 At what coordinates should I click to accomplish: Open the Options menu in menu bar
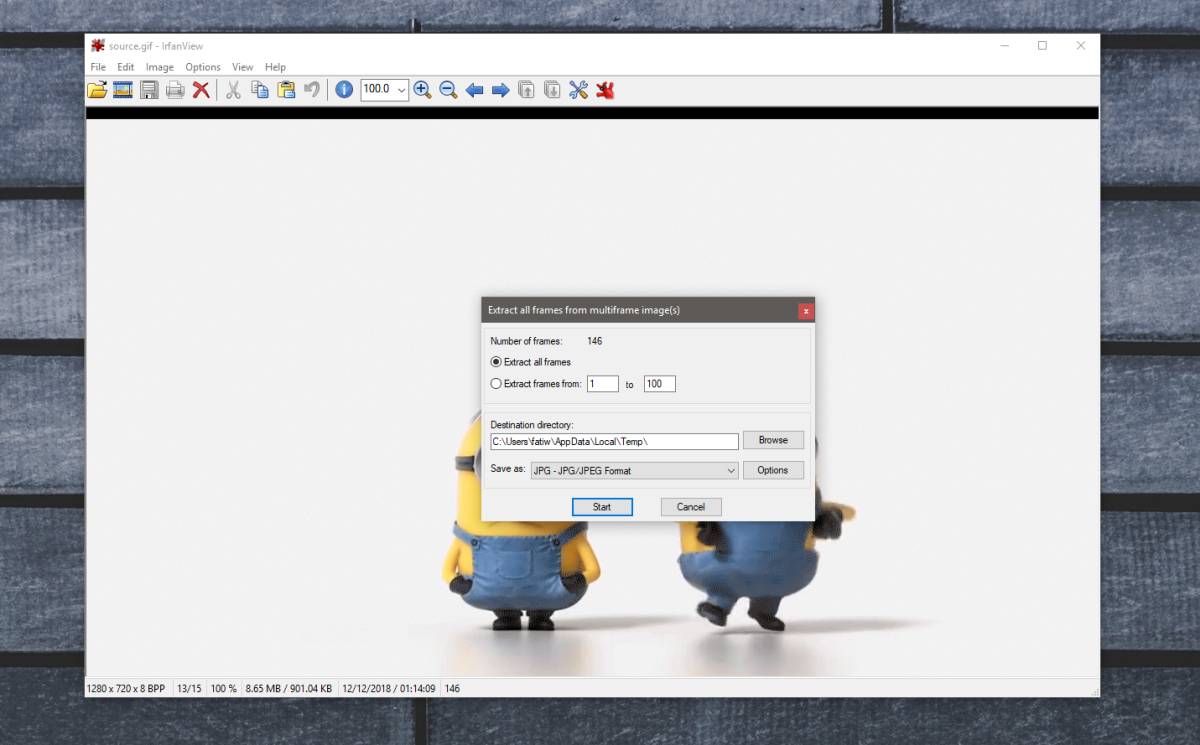pos(203,67)
